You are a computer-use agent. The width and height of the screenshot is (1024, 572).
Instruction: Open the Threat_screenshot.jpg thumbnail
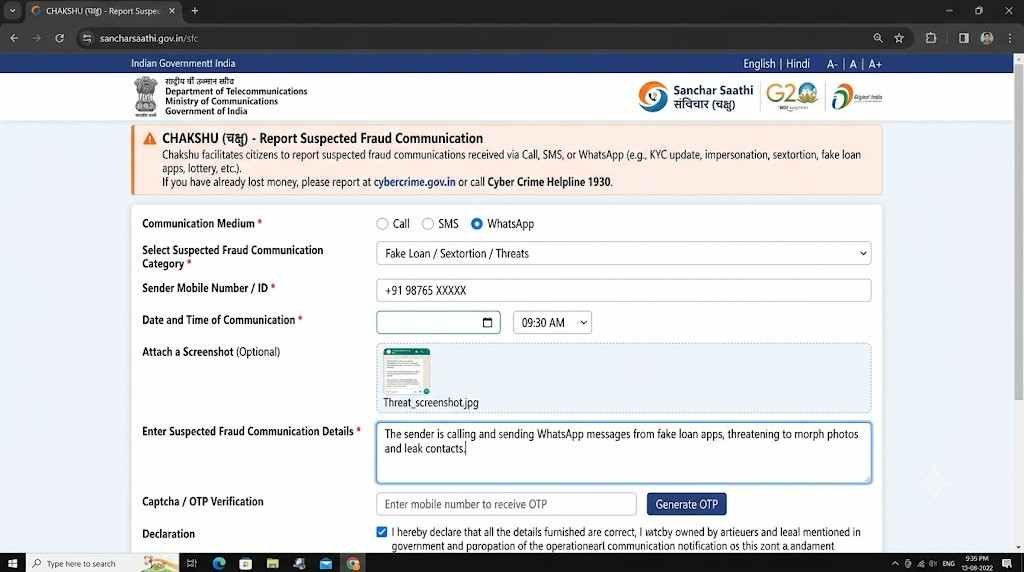407,371
